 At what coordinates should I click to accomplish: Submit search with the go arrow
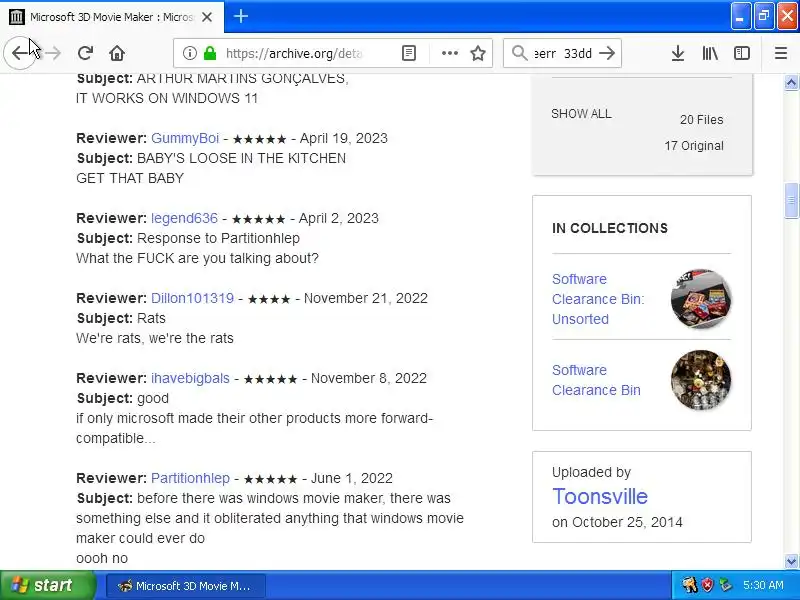[x=607, y=53]
